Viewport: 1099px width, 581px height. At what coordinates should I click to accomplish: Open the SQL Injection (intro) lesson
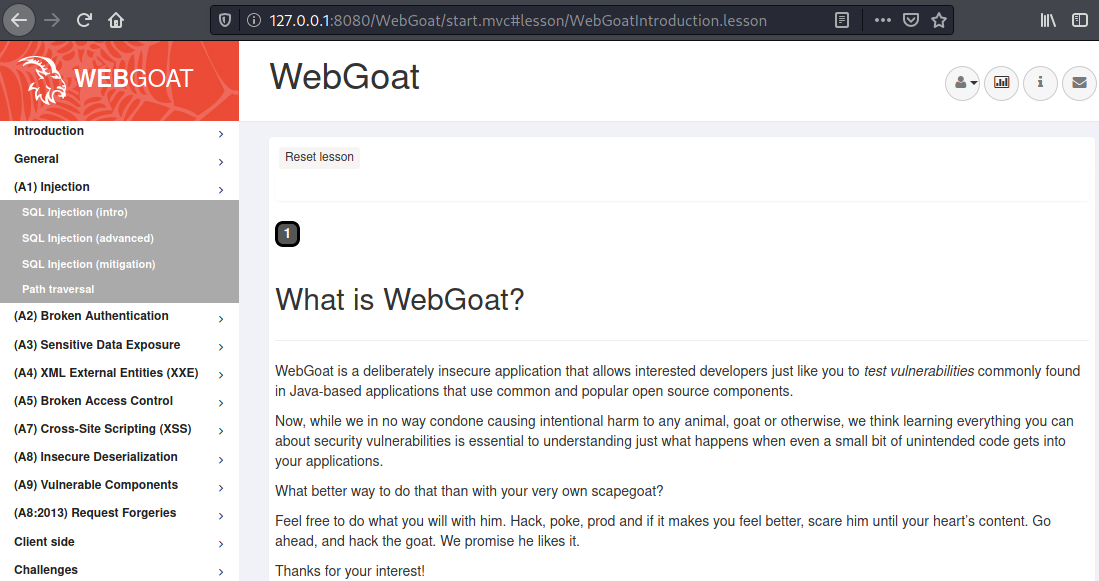click(x=74, y=212)
